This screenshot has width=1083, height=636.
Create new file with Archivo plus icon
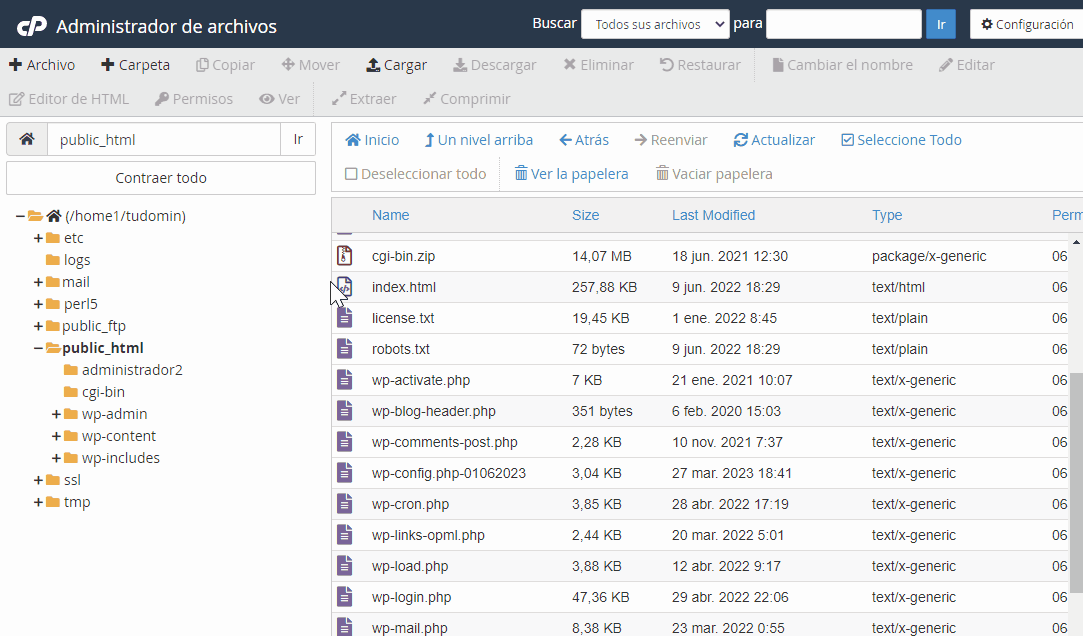point(15,65)
